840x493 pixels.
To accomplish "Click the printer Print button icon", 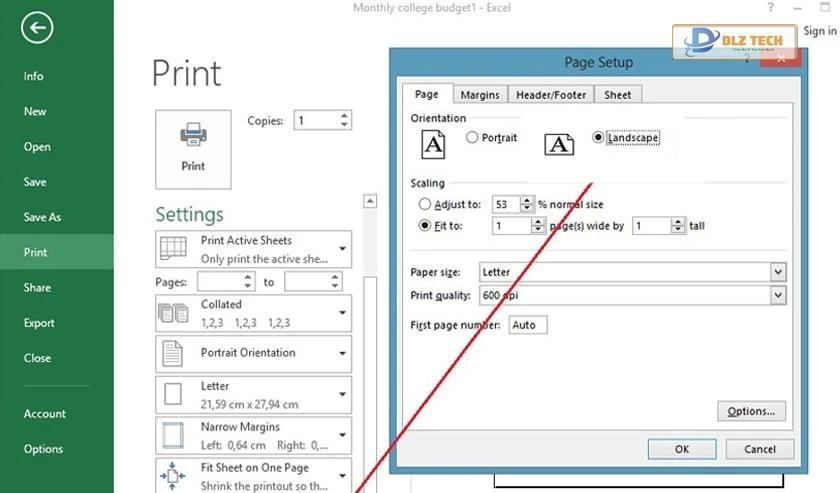I will 193,134.
